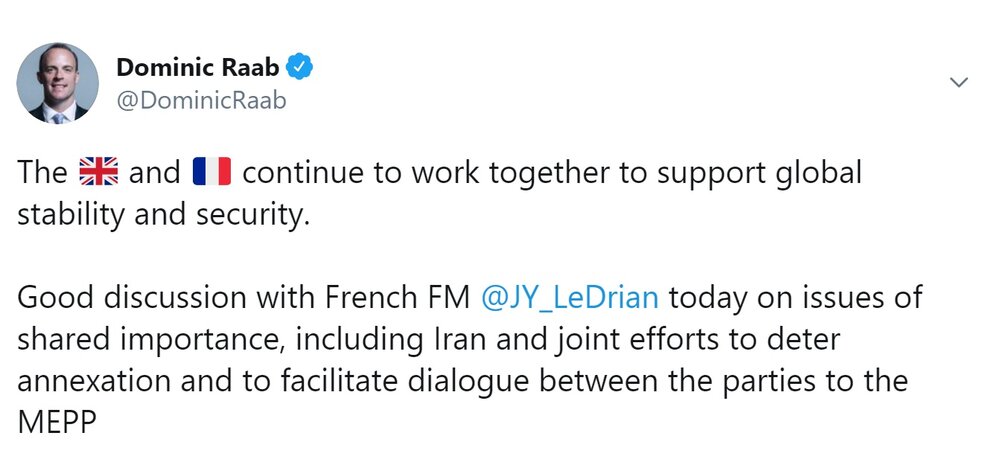Click the word annexation
This screenshot has width=1000, height=459.
pos(94,381)
